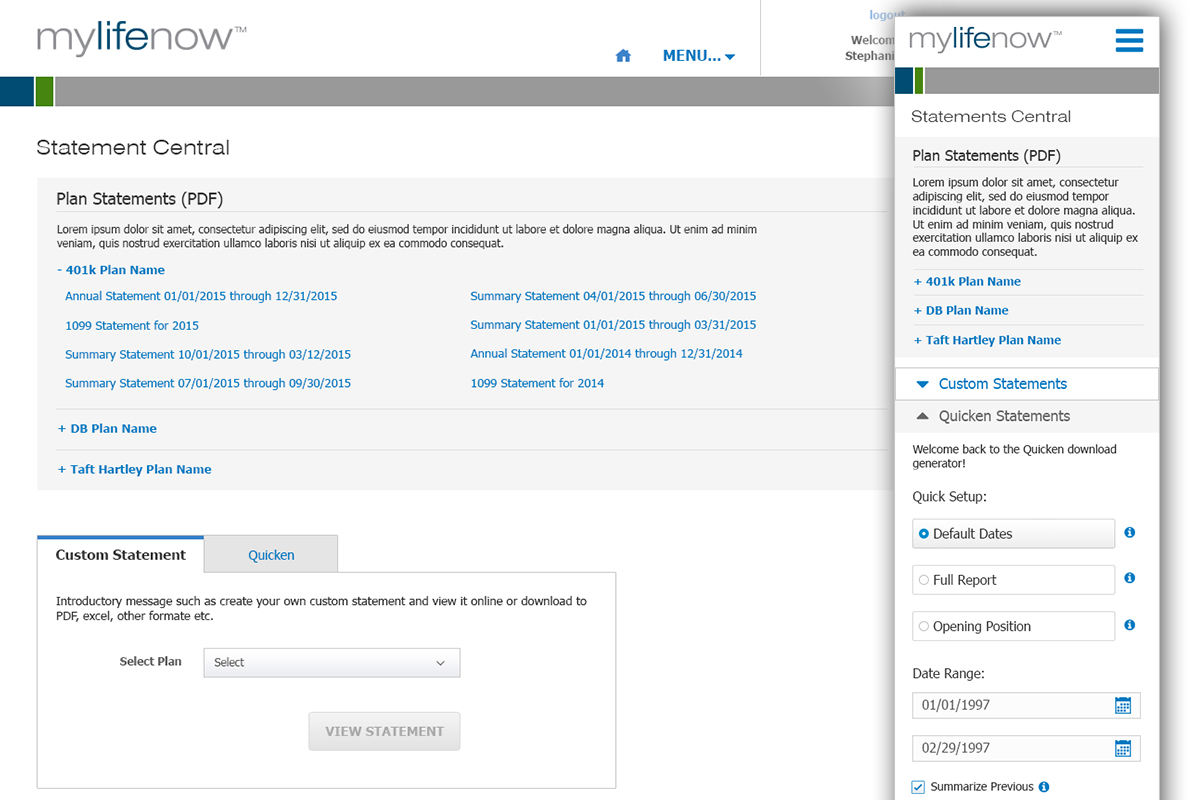Click info icon next to Default Dates
Viewport: 1200px width, 800px height.
click(x=1129, y=533)
